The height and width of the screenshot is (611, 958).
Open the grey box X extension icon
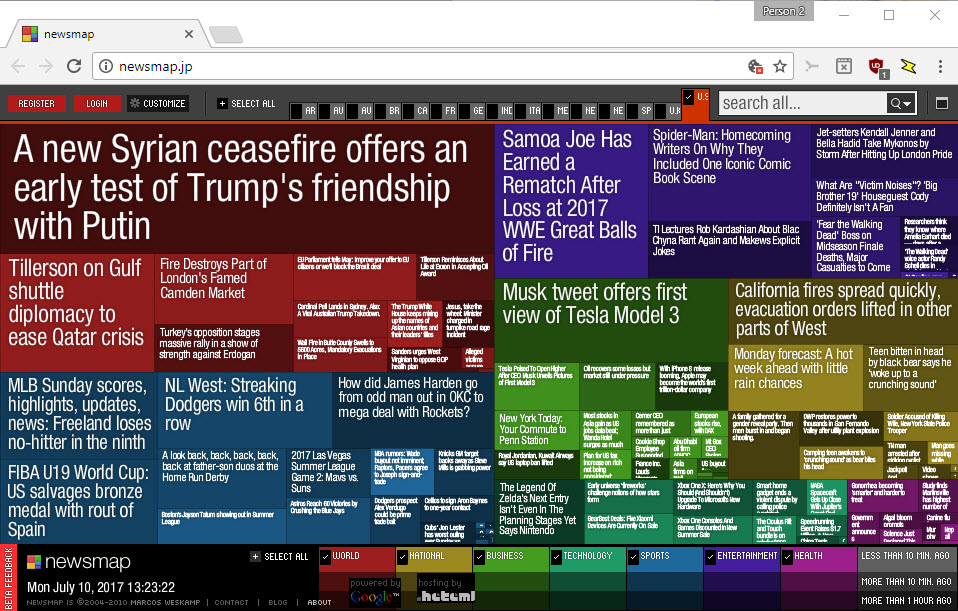pos(844,66)
